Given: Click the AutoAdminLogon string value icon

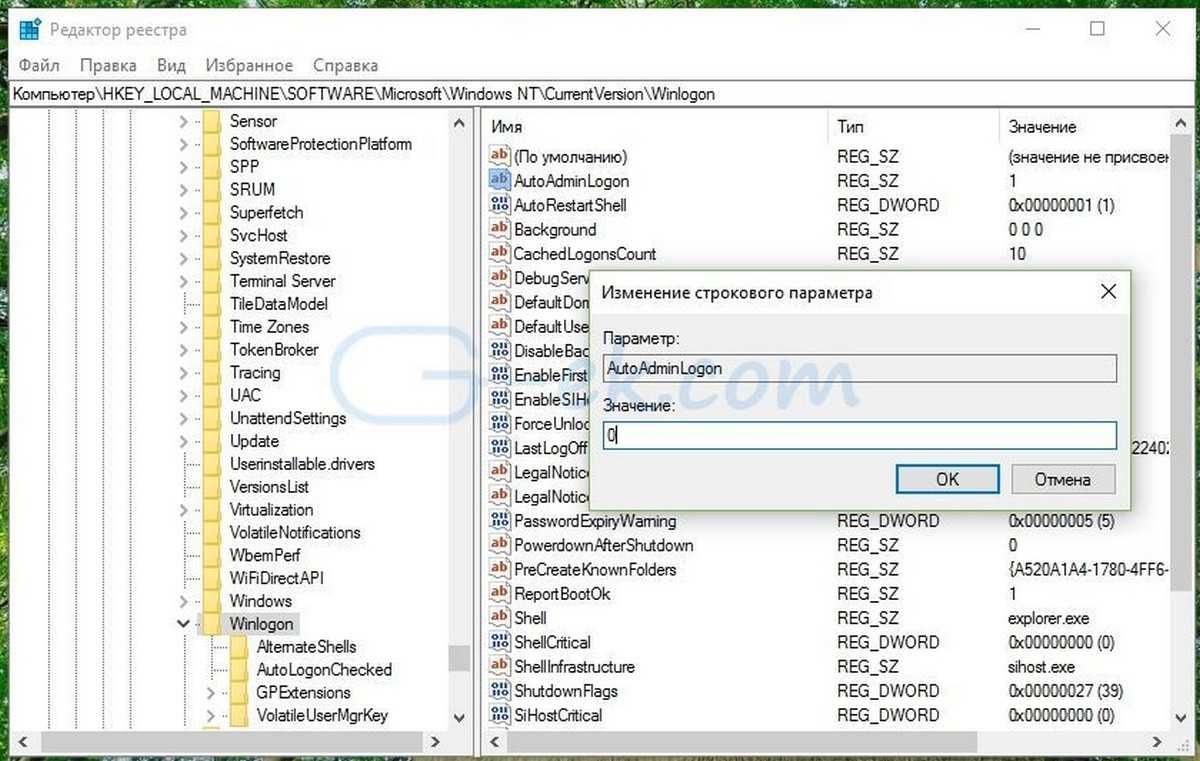Looking at the screenshot, I should pyautogui.click(x=499, y=181).
